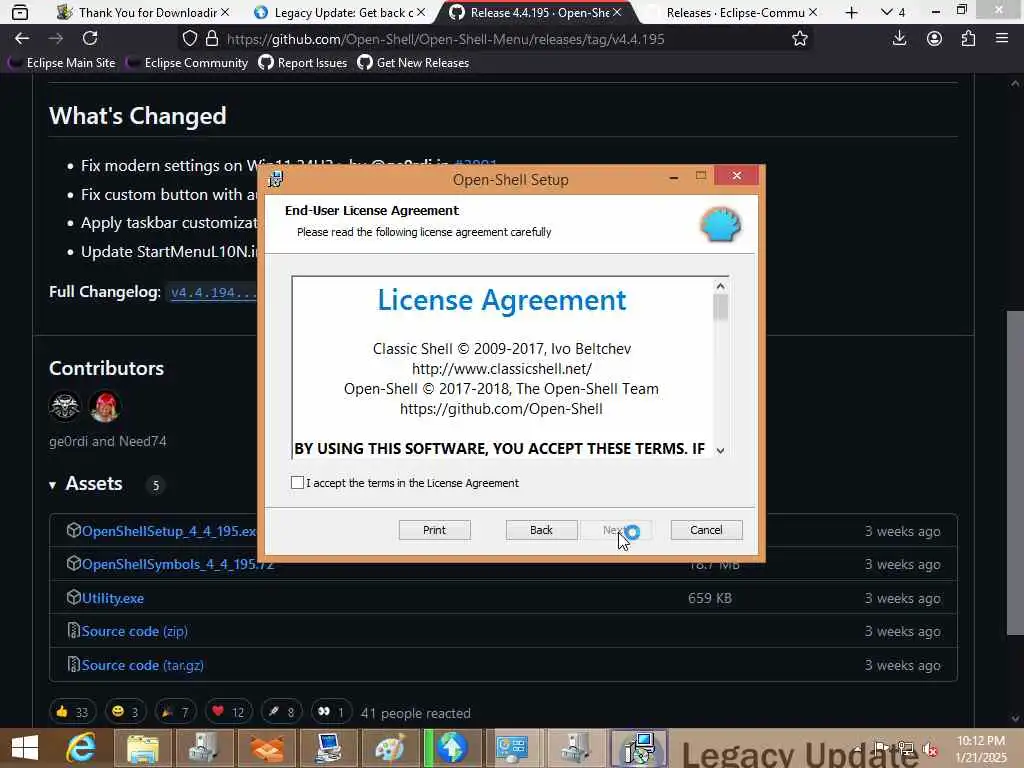Accept the License Agreement terms checkbox
The height and width of the screenshot is (768, 1024).
[x=297, y=483]
